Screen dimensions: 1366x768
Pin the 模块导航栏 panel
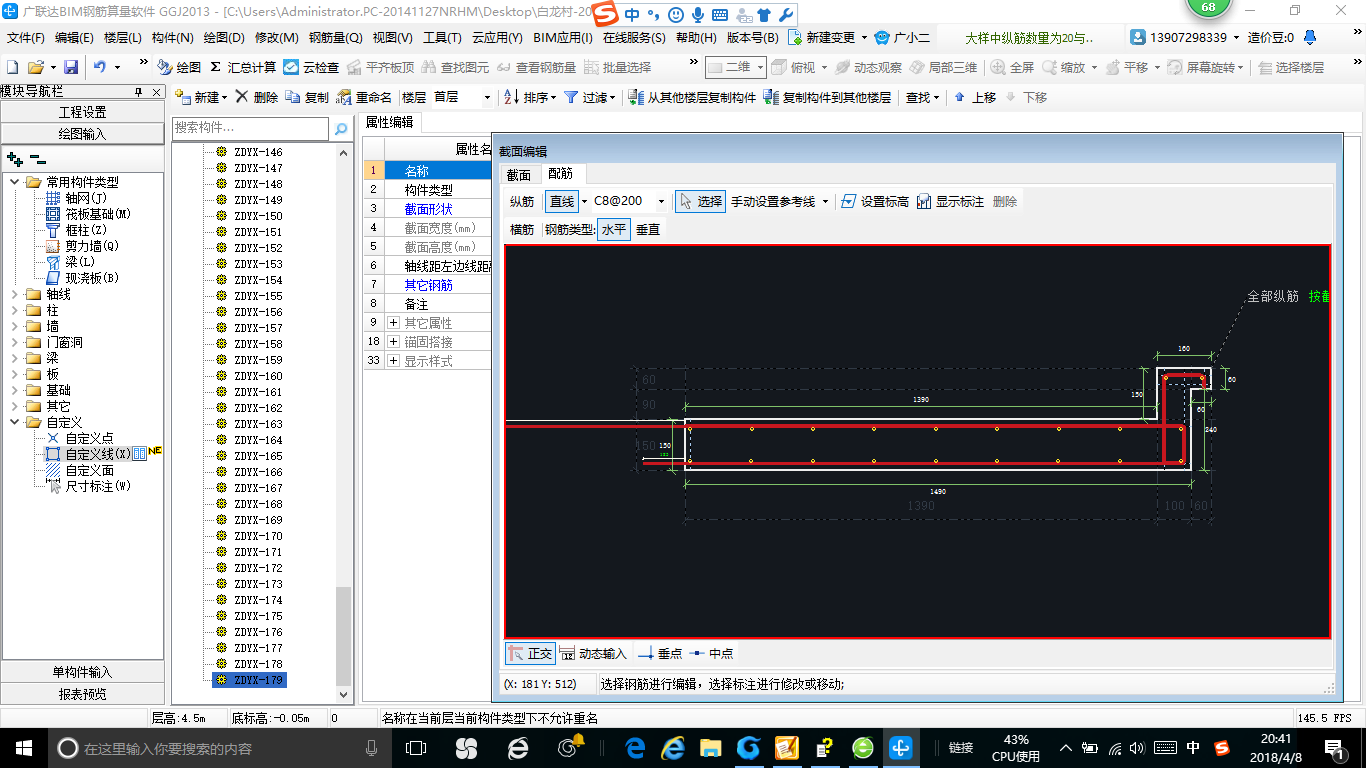tap(139, 92)
